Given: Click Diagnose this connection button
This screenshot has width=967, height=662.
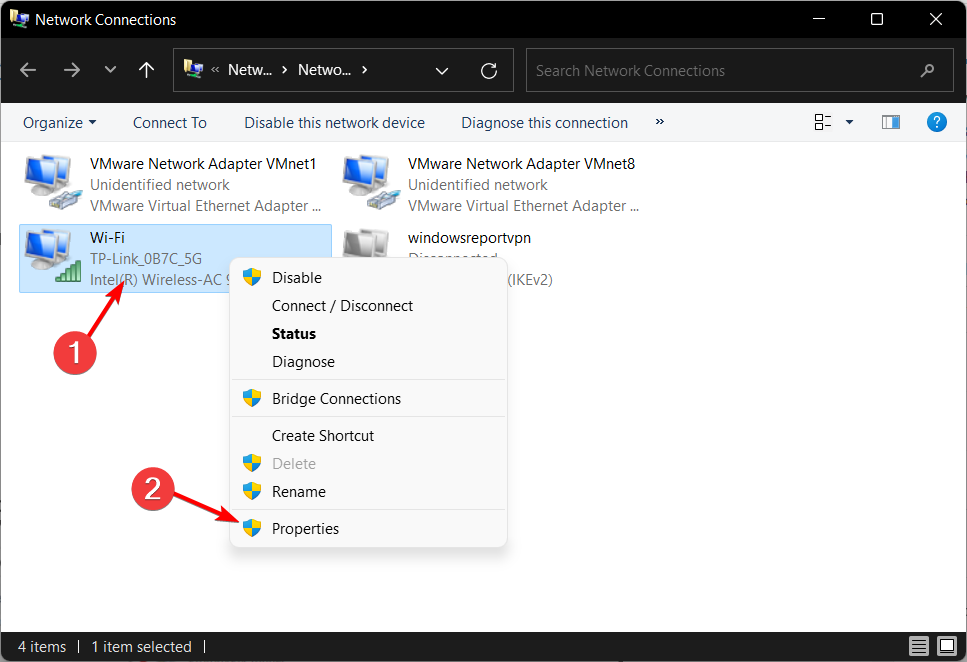Looking at the screenshot, I should pyautogui.click(x=544, y=122).
